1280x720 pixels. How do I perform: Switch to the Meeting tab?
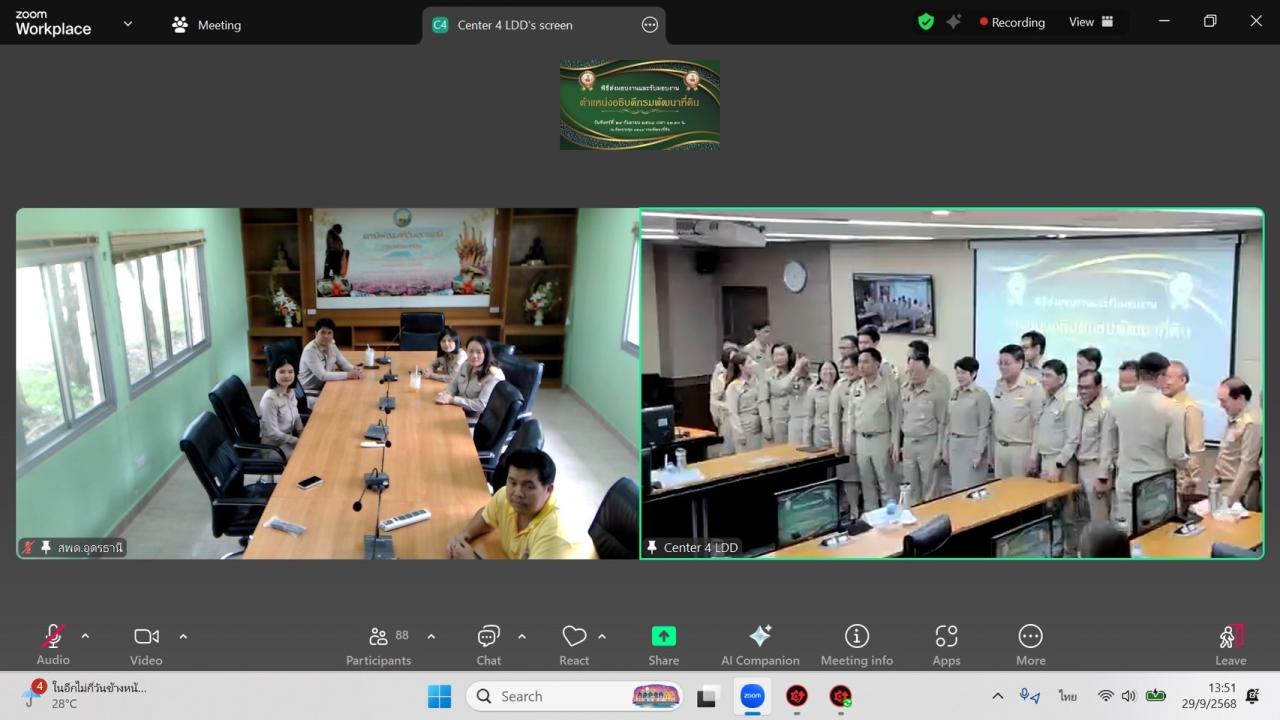point(207,25)
